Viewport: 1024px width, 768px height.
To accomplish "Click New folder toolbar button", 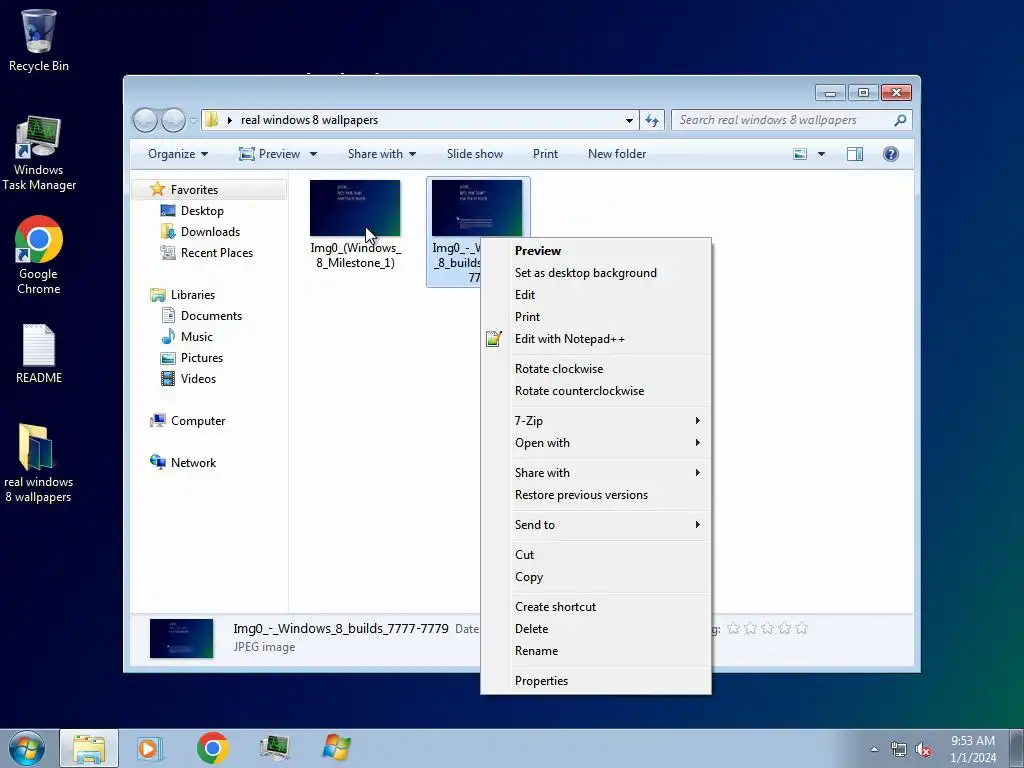I will click(x=617, y=154).
